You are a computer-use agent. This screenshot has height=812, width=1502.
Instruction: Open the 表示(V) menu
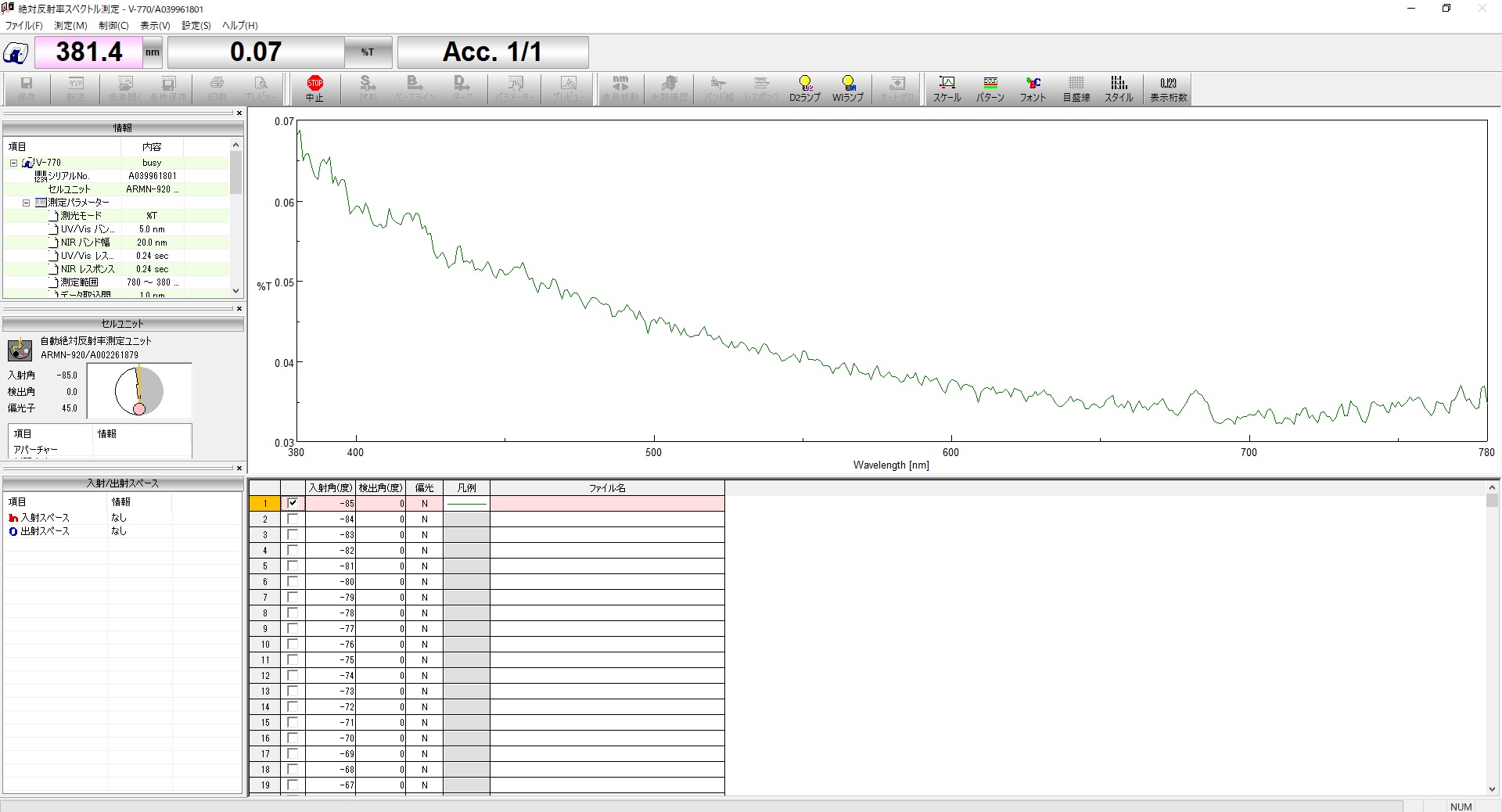pyautogui.click(x=155, y=26)
